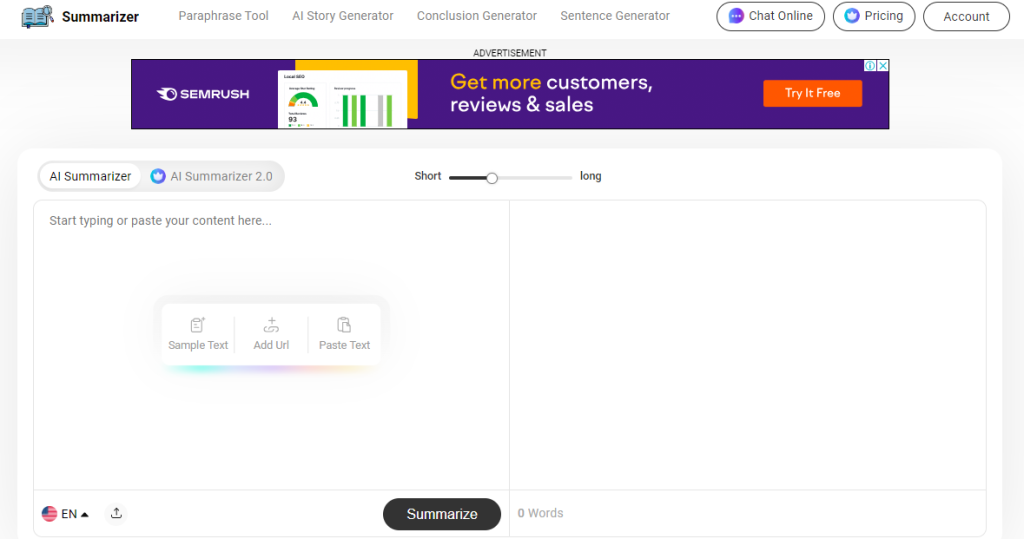
Task: Go to Sentence Generator
Action: 615,16
